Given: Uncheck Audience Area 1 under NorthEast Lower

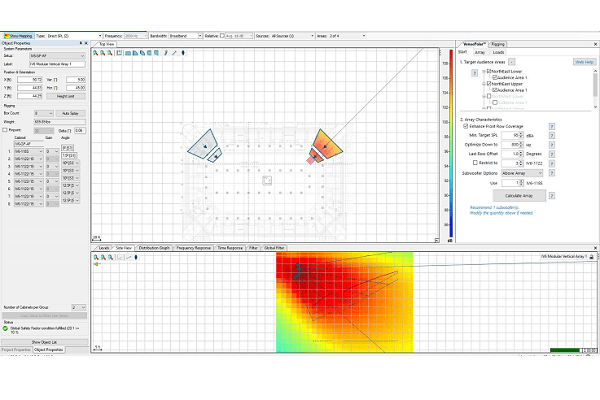Looking at the screenshot, I should click(495, 77).
